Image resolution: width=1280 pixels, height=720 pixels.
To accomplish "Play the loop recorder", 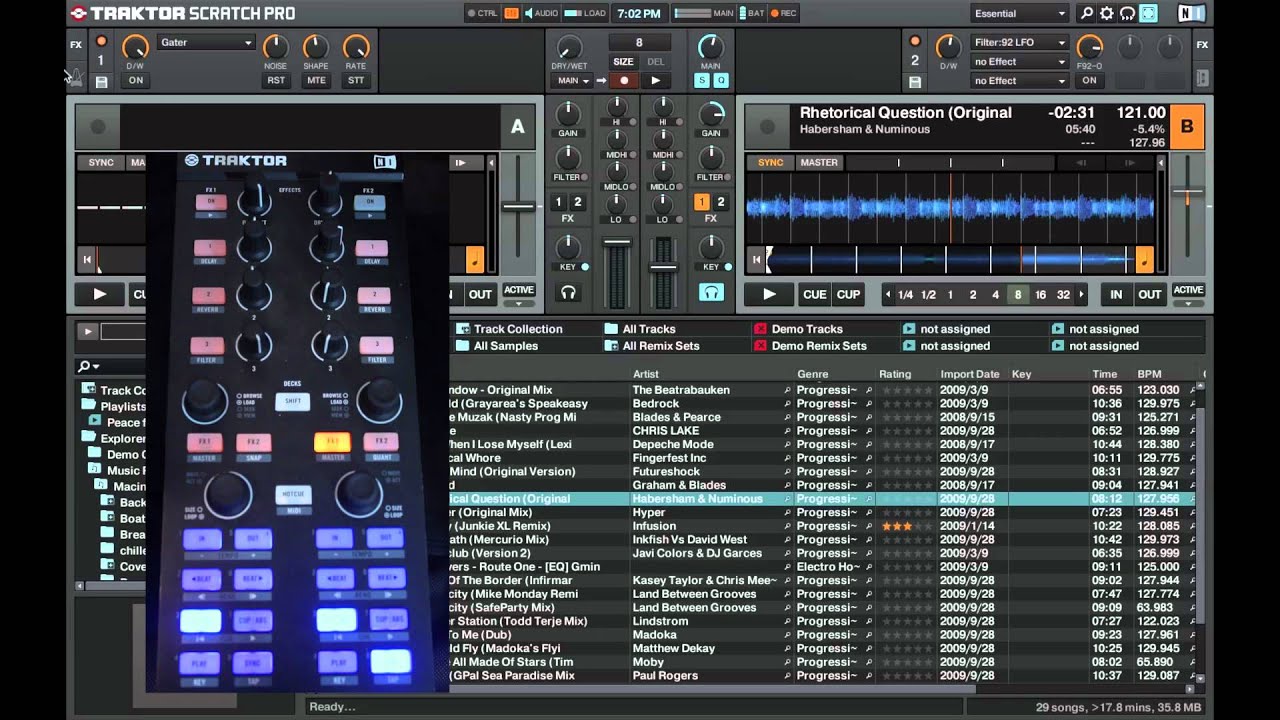I will click(655, 80).
